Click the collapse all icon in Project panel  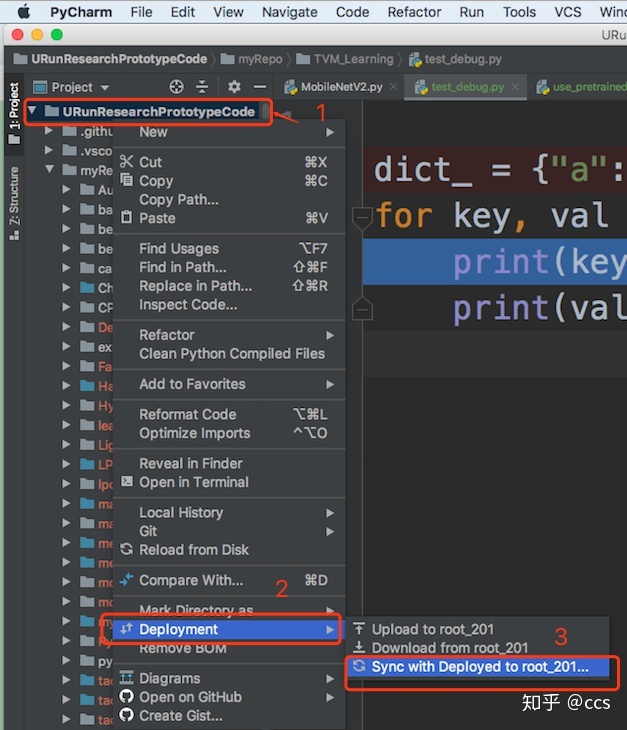[202, 87]
